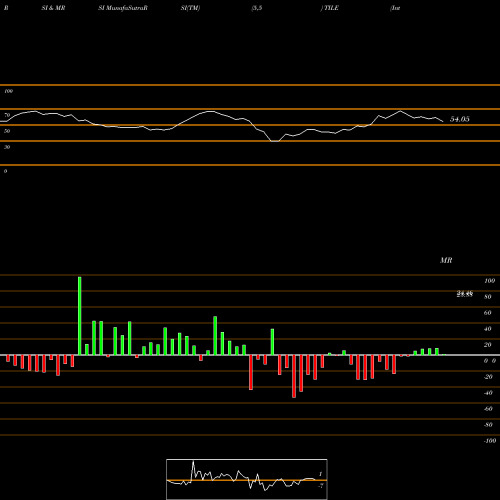Click the MR axis label 80
The image size is (500, 500).
point(488,297)
